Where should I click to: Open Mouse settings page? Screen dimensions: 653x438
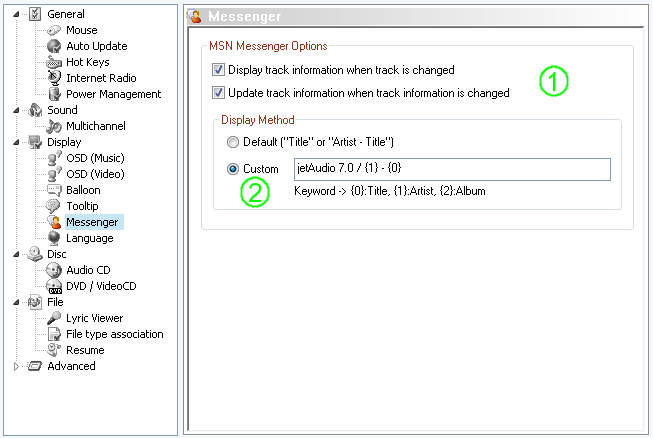pos(82,30)
